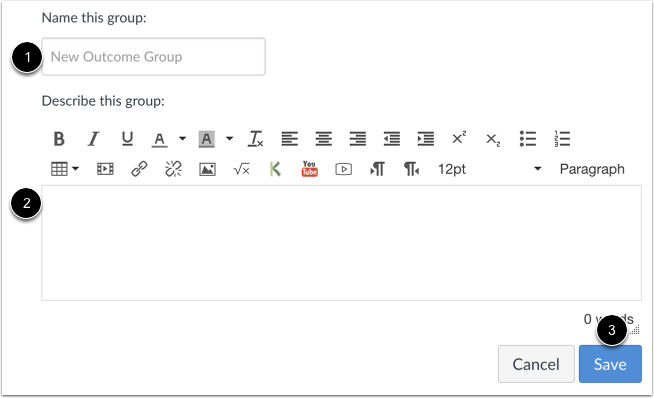654x398 pixels.
Task: Apply superscript formatting
Action: [x=459, y=138]
